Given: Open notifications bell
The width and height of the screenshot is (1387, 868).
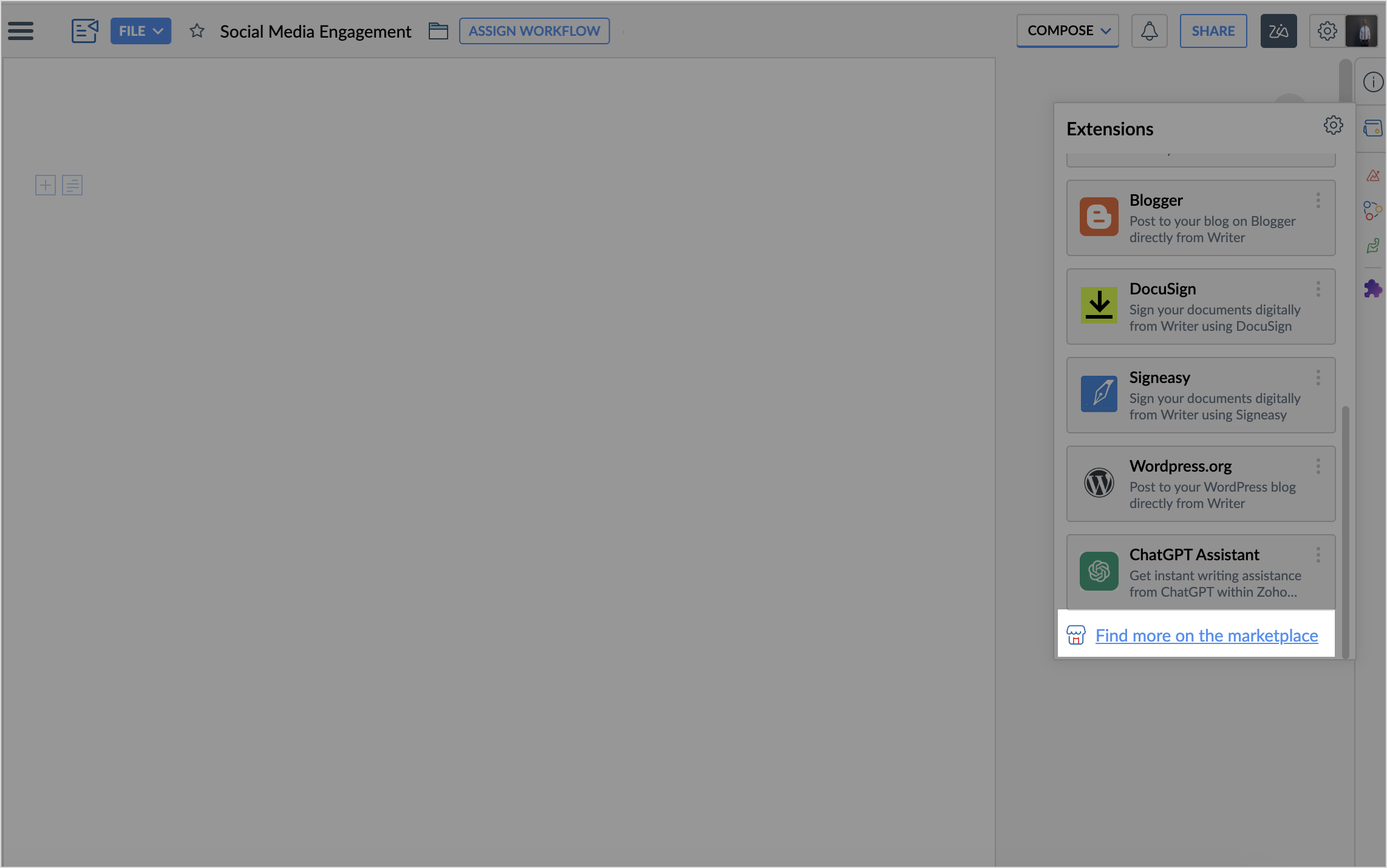Looking at the screenshot, I should (x=1149, y=31).
